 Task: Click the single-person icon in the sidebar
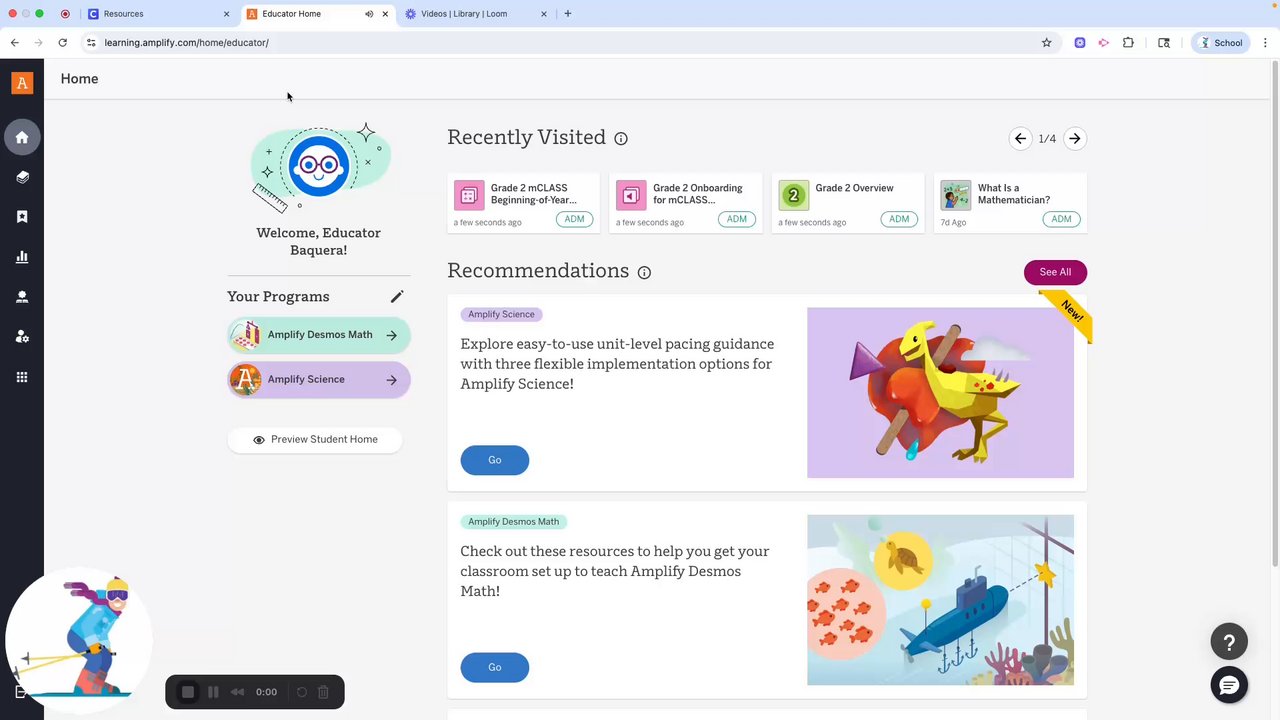[x=22, y=297]
